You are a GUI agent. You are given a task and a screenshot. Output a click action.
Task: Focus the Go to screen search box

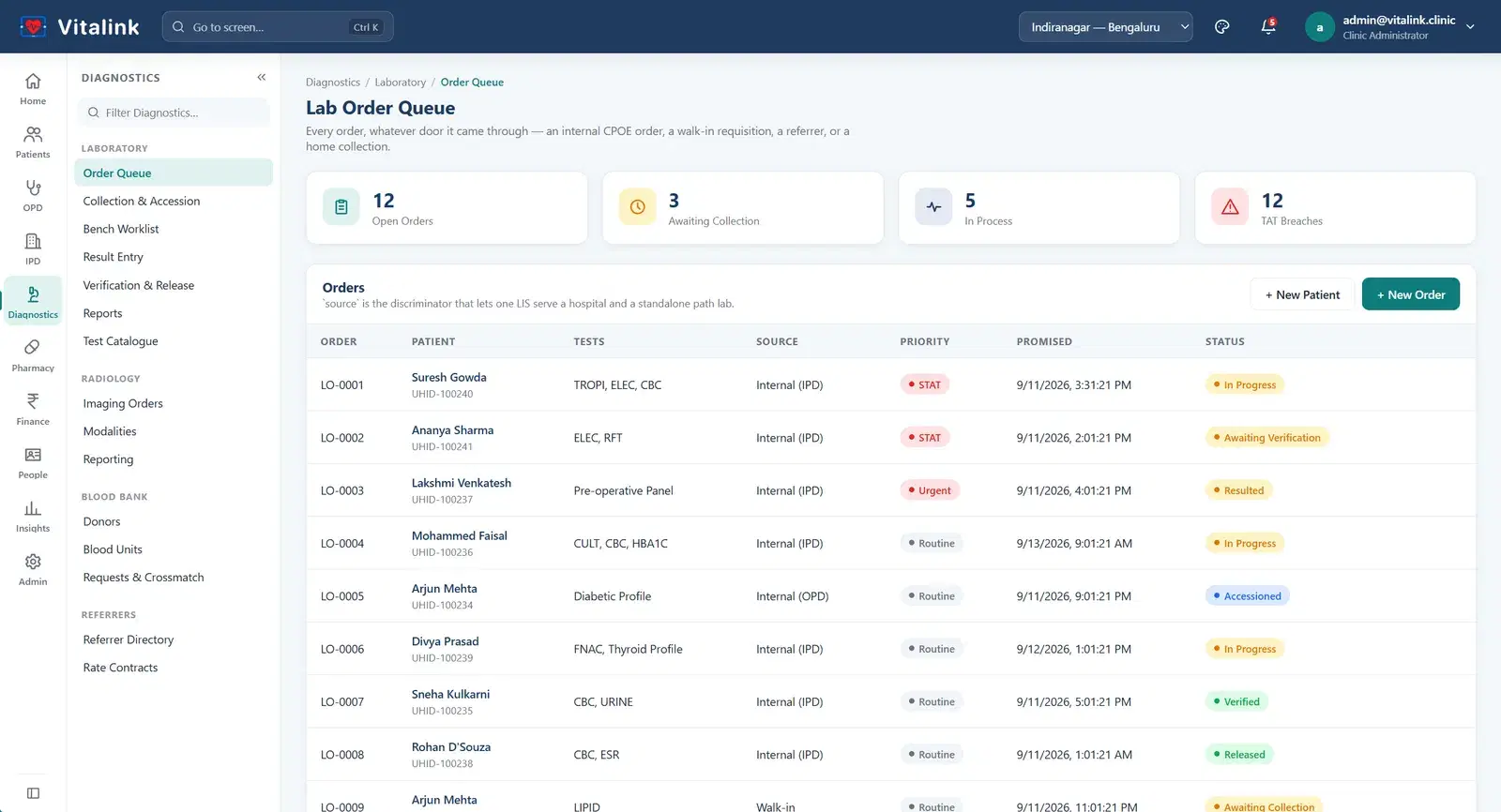(x=278, y=27)
